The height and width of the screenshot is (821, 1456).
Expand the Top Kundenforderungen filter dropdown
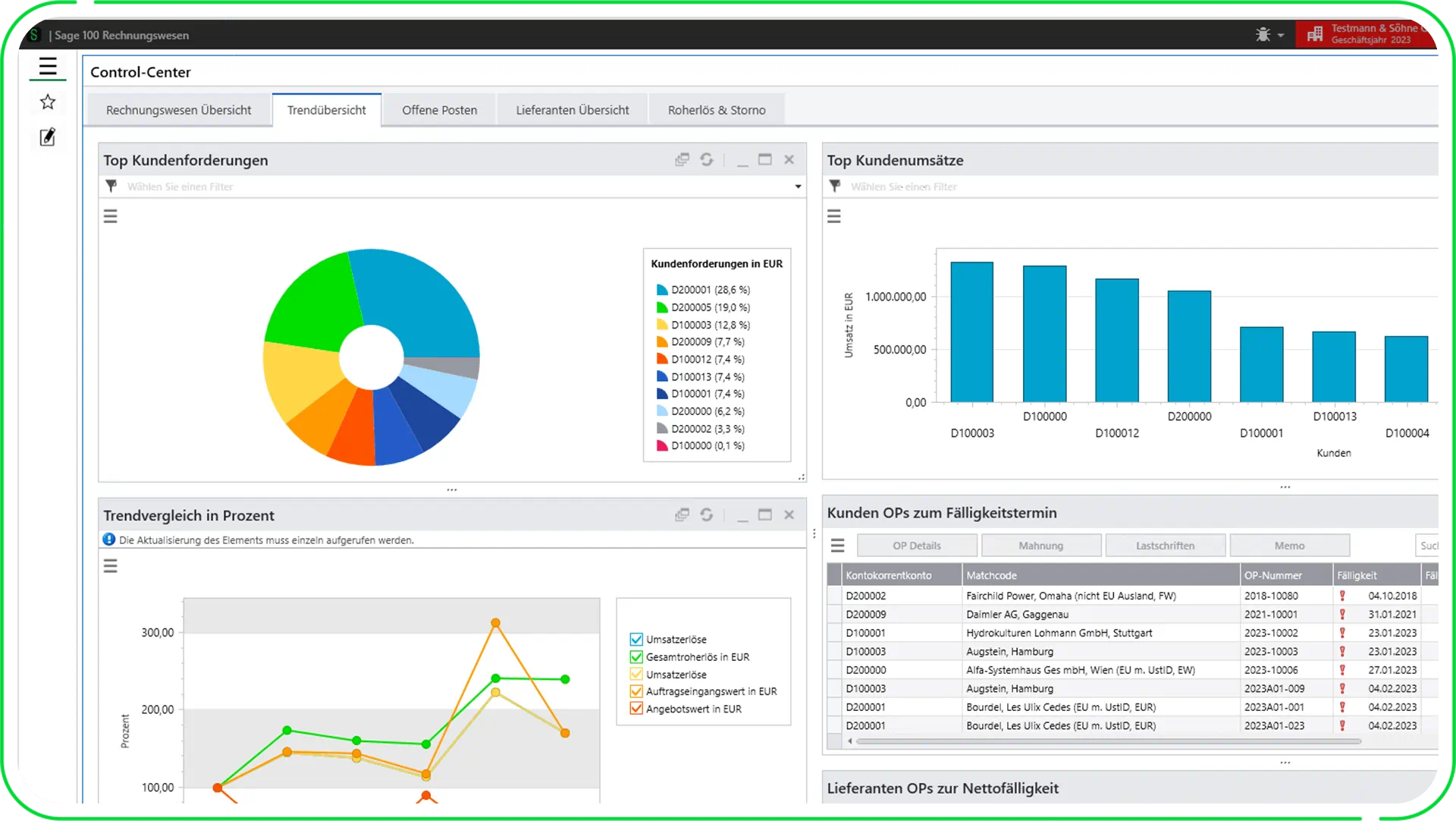tap(798, 187)
